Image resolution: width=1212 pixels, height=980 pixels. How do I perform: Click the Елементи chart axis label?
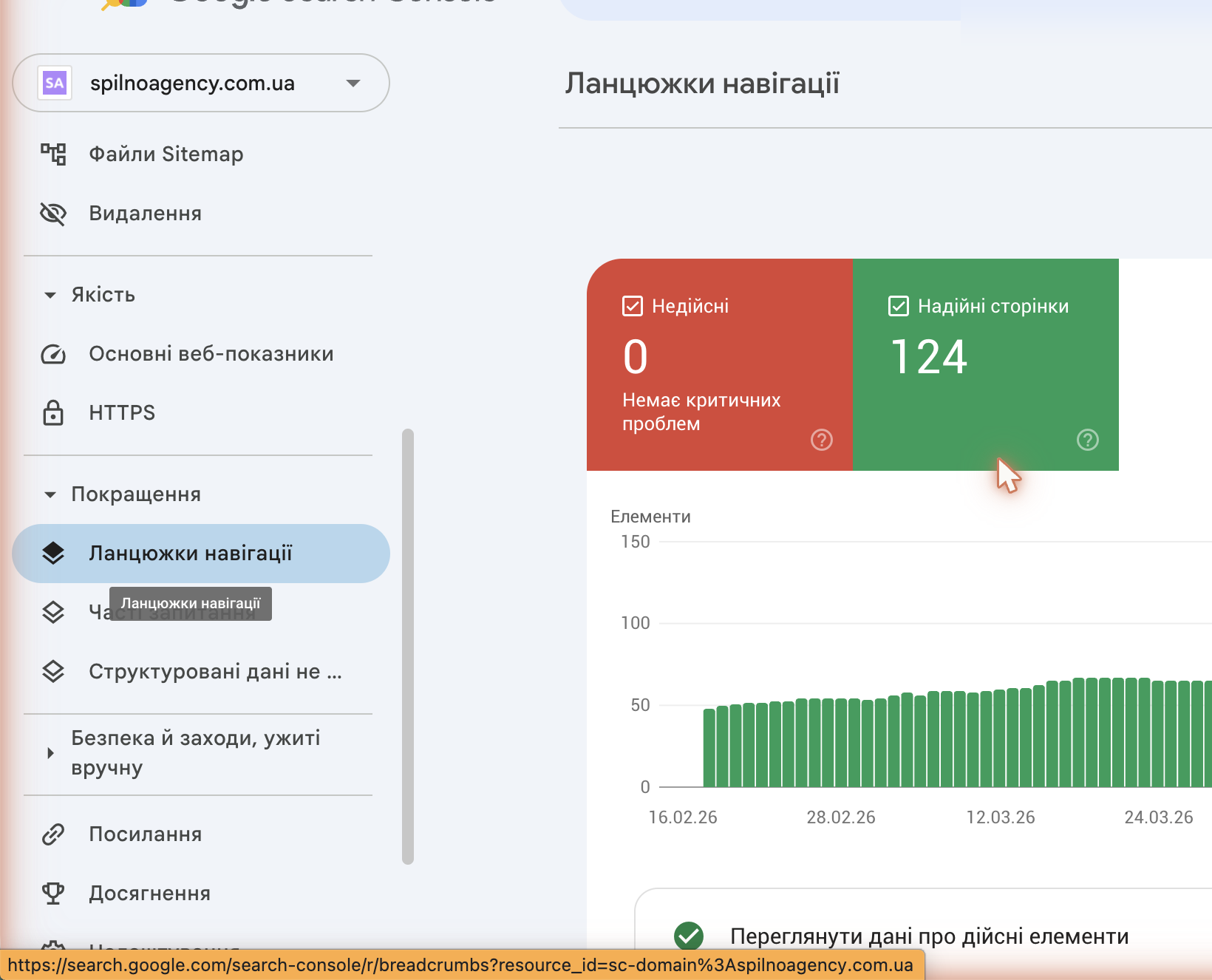pyautogui.click(x=650, y=517)
